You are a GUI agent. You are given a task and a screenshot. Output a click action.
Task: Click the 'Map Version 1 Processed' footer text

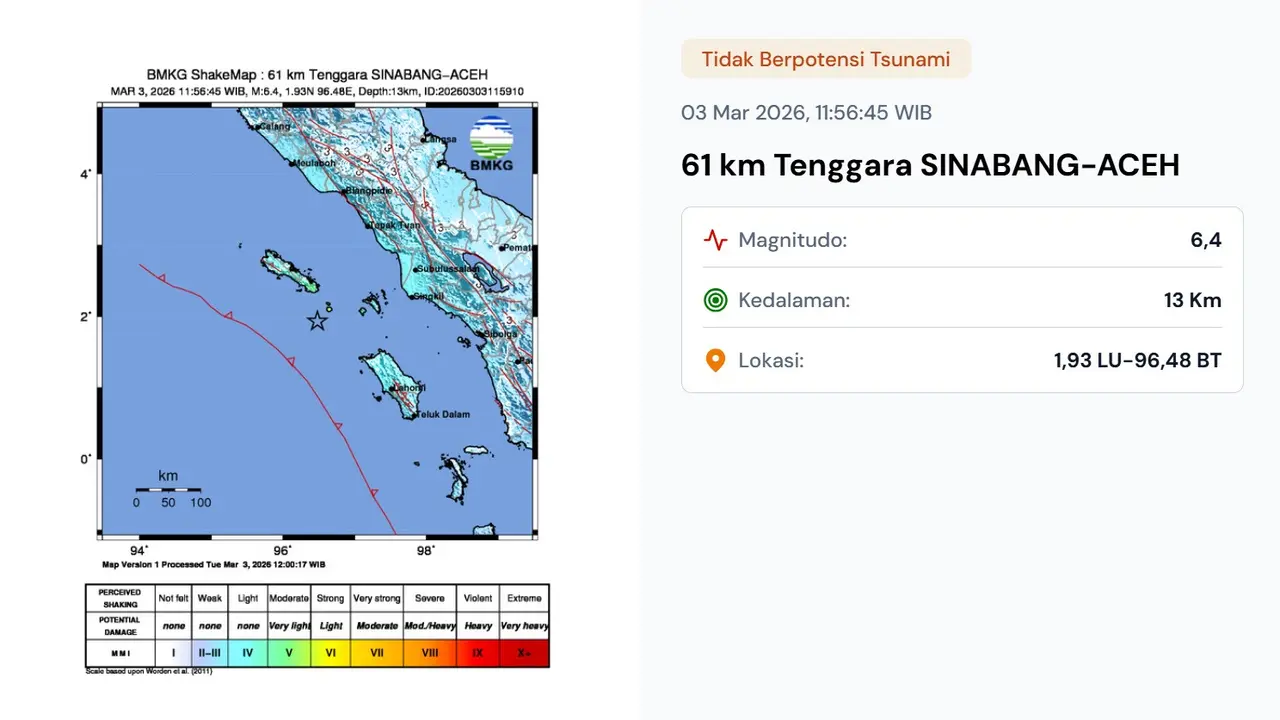tap(213, 564)
